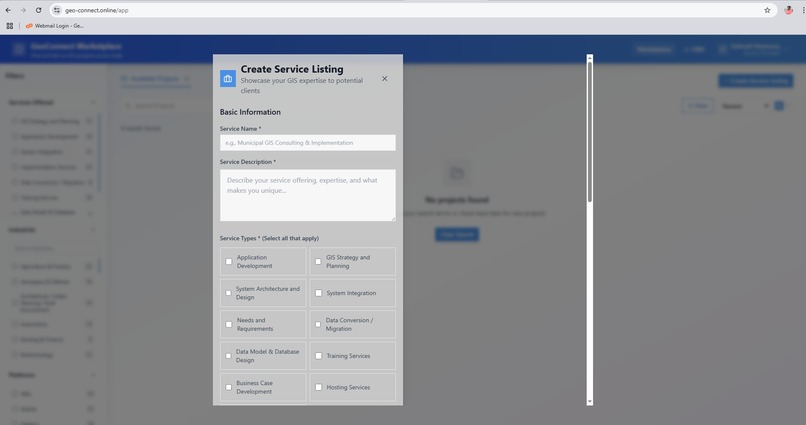This screenshot has height=425, width=806.
Task: Close the Create Service Listing dialog
Action: [384, 79]
